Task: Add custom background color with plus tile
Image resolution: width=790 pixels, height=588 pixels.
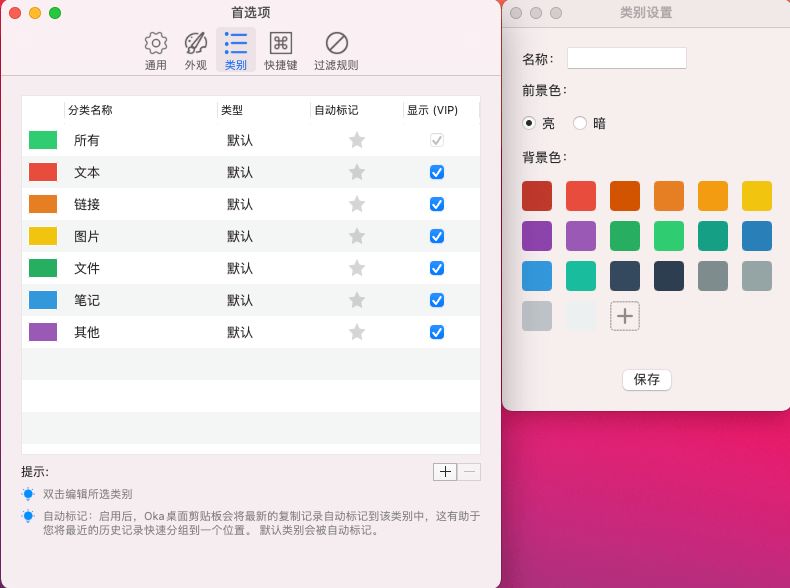Action: 625,316
